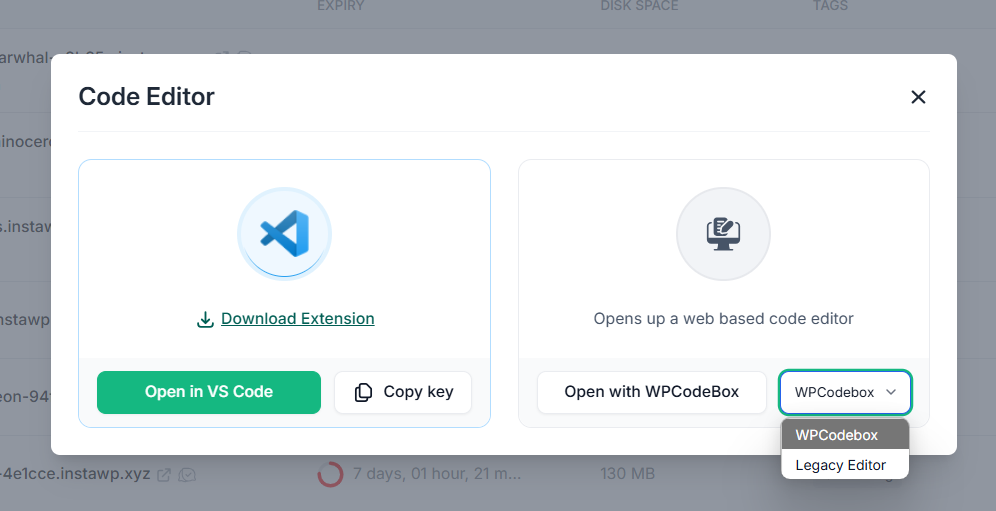The height and width of the screenshot is (511, 996).
Task: Choose Legacy Editor from the dropdown list
Action: point(845,465)
